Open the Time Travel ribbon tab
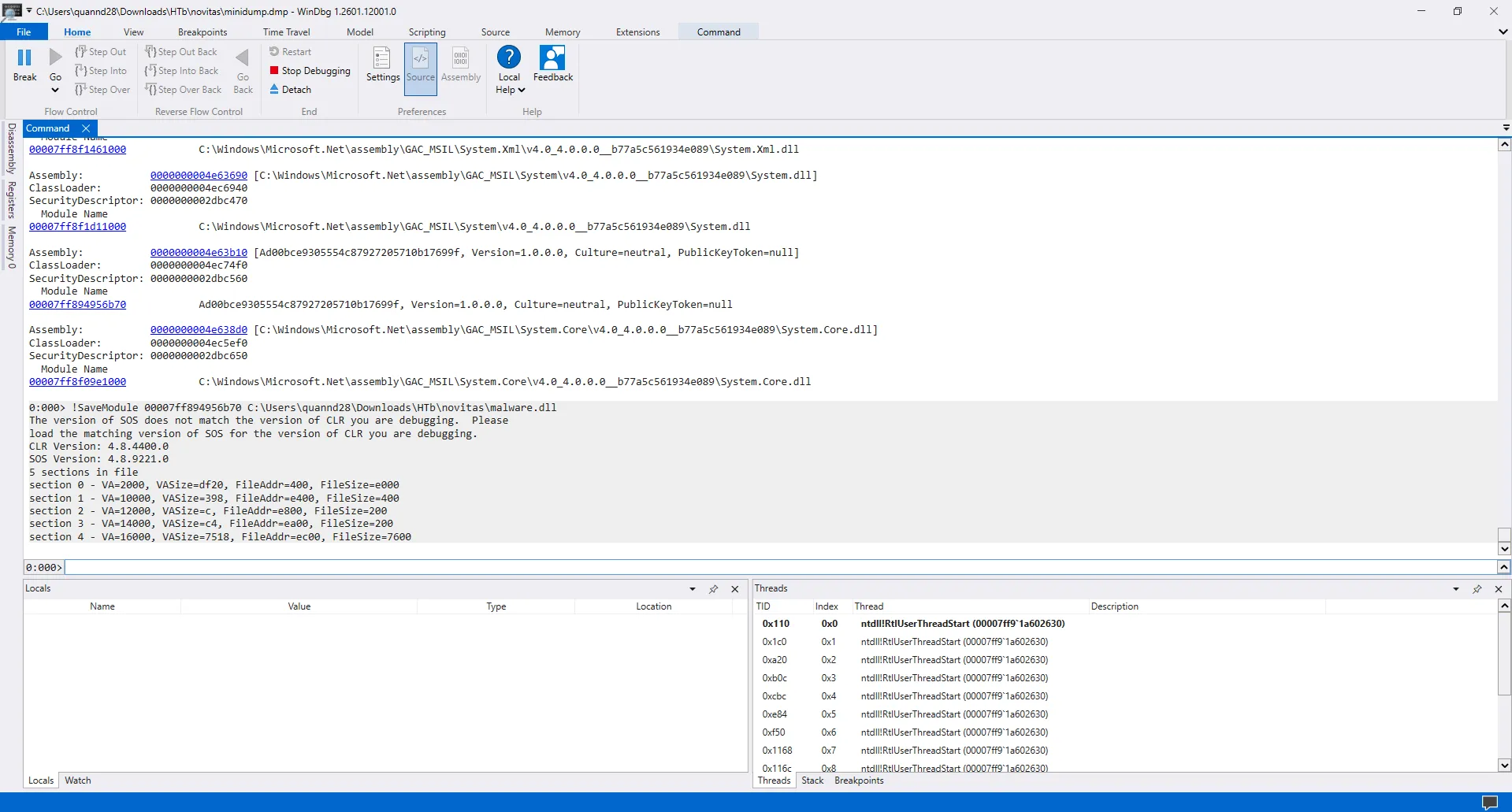This screenshot has height=812, width=1512. [286, 32]
